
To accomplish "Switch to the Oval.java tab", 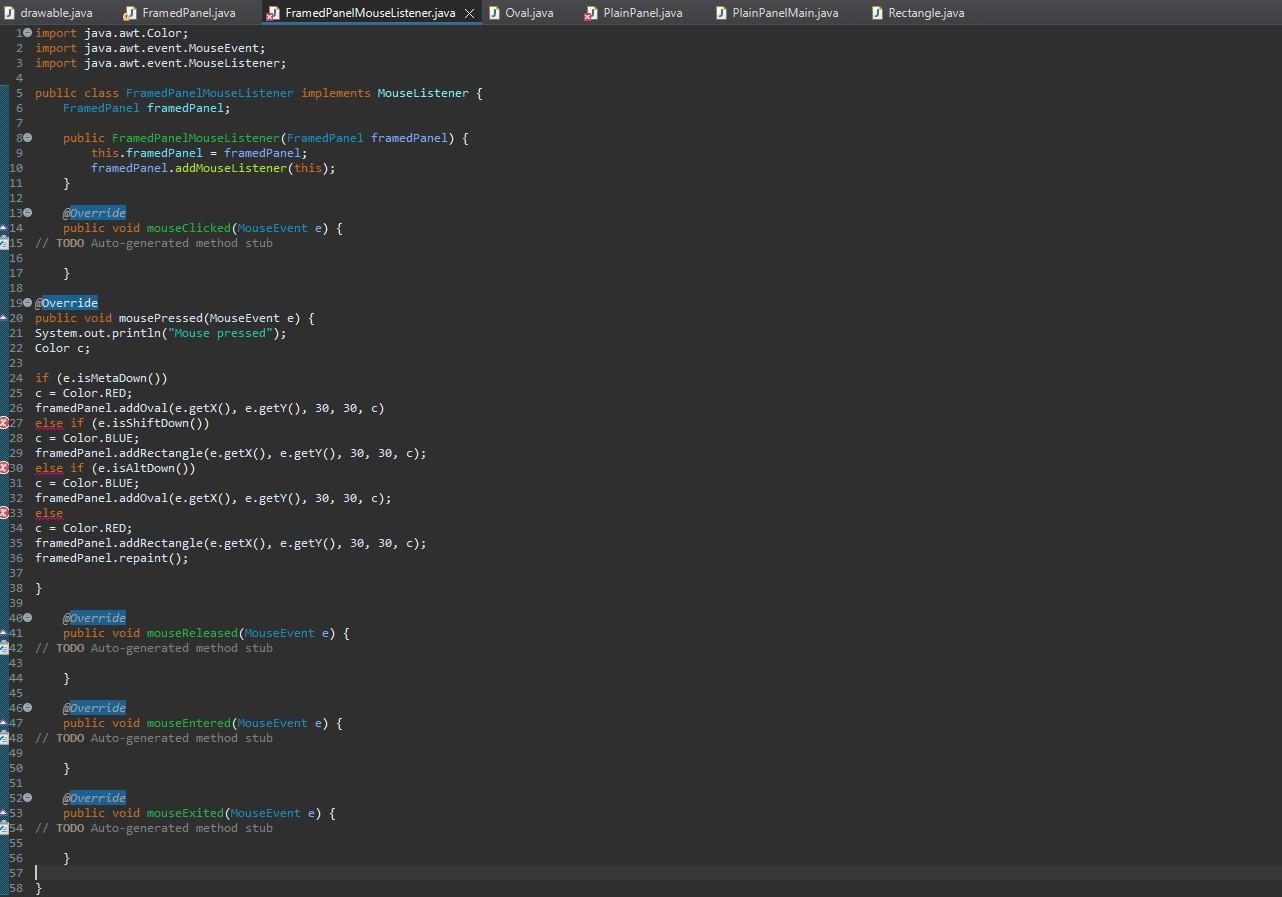I will (528, 13).
